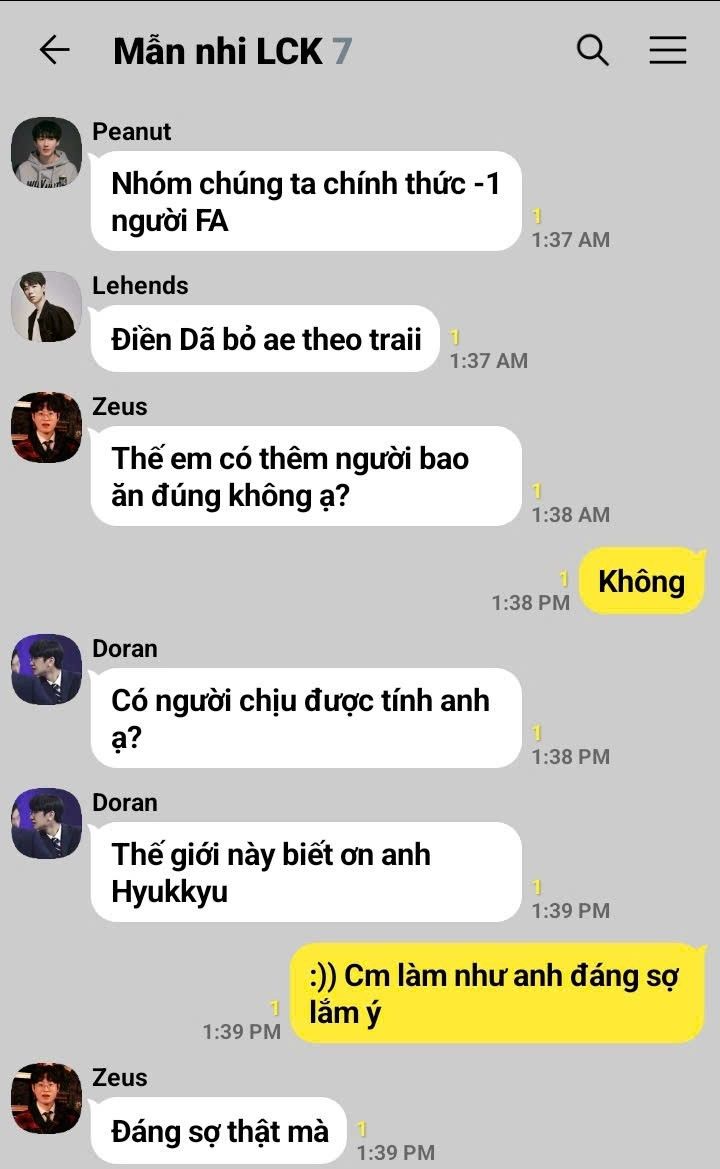Open the chat search magnifier
This screenshot has width=720, height=1169.
pos(593,50)
